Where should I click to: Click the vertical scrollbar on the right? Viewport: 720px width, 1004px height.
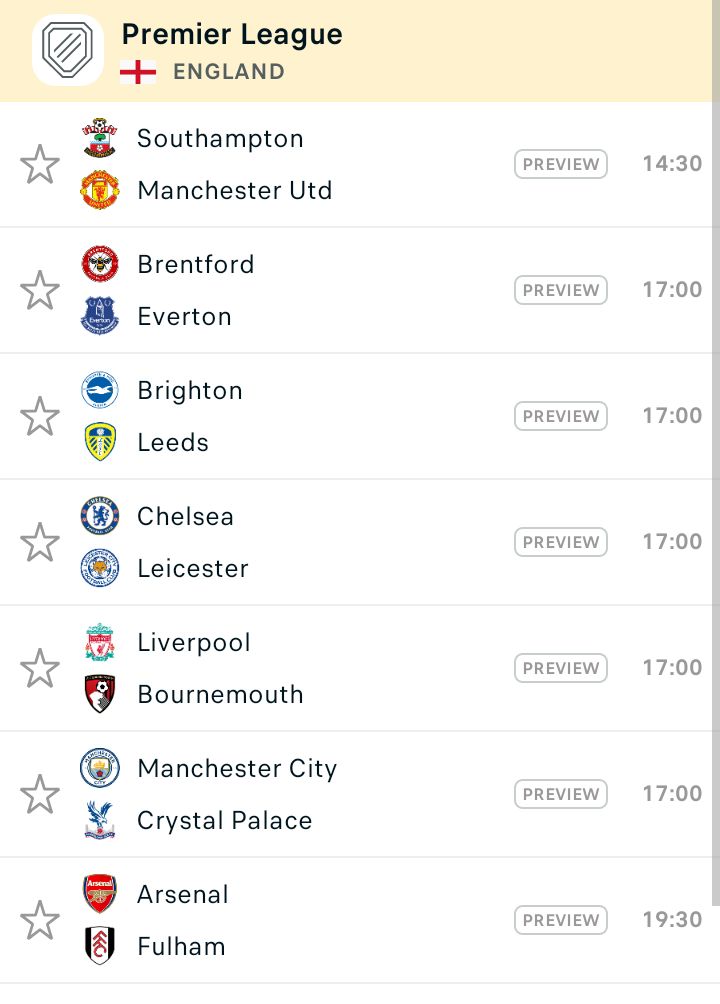point(716,453)
